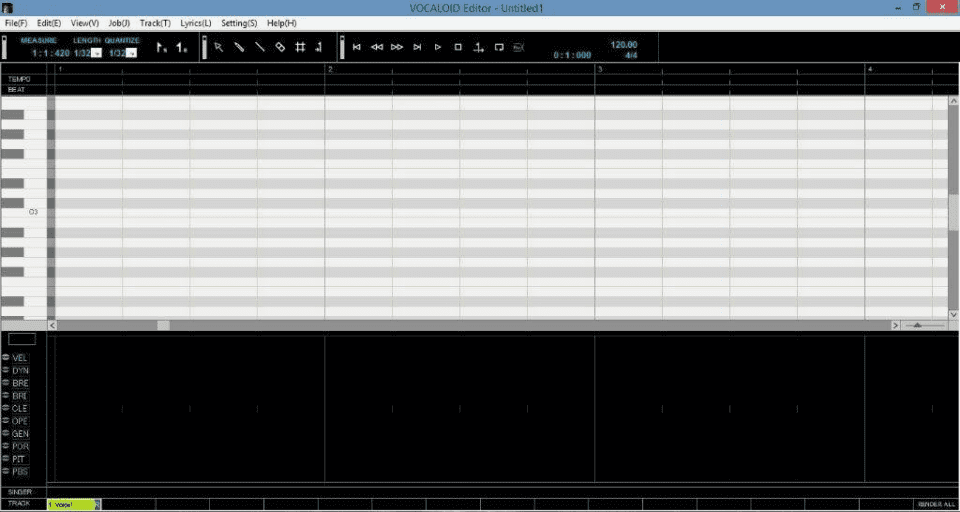
Task: Click the VOCALOID app icon in title bar
Action: 7,7
